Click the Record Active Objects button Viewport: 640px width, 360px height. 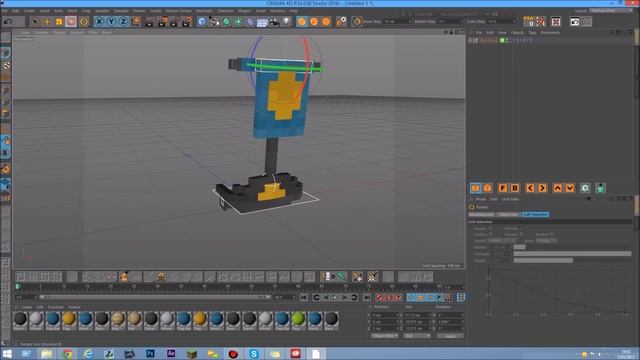click(380, 298)
